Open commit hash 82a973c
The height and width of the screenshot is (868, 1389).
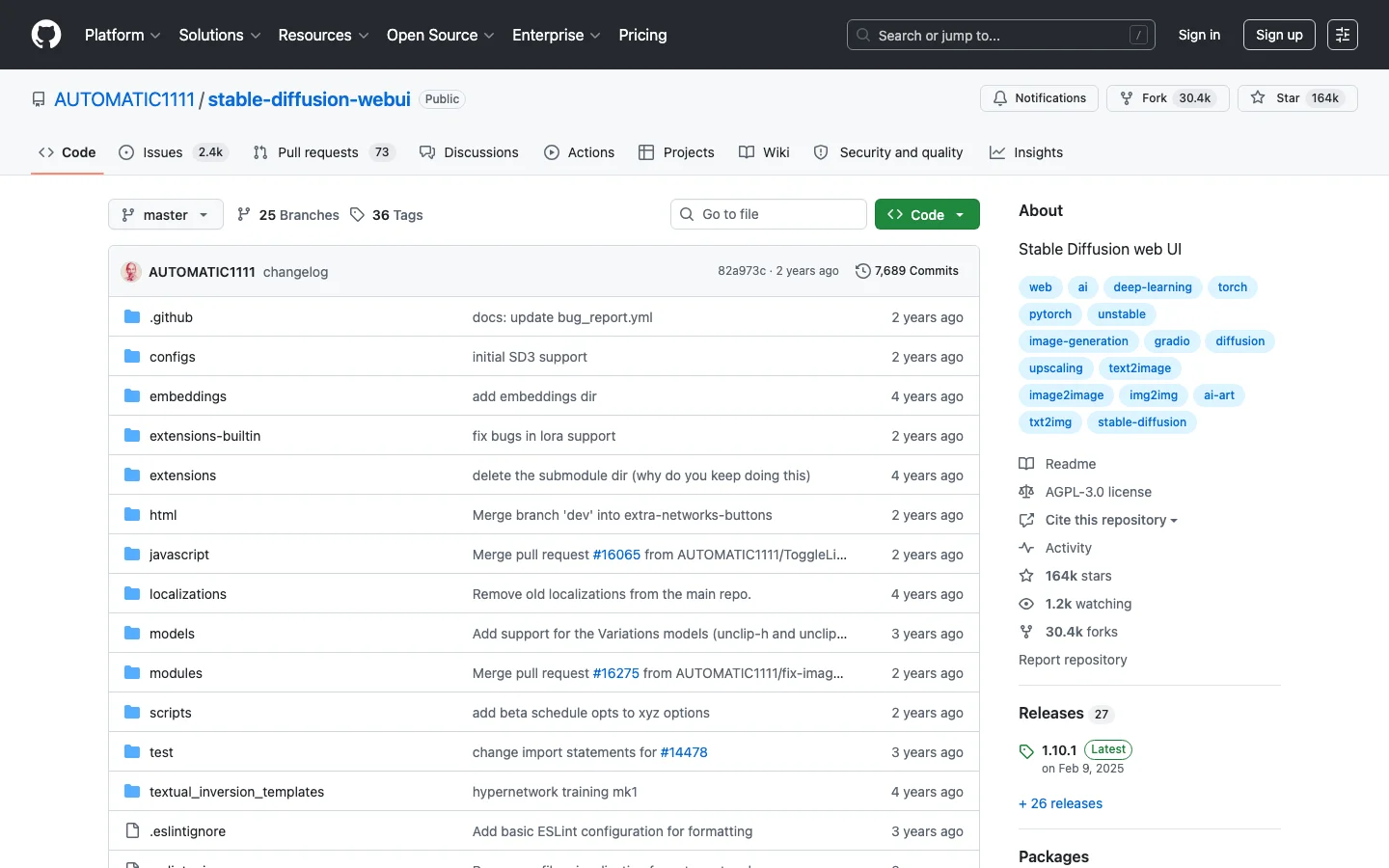tap(742, 271)
